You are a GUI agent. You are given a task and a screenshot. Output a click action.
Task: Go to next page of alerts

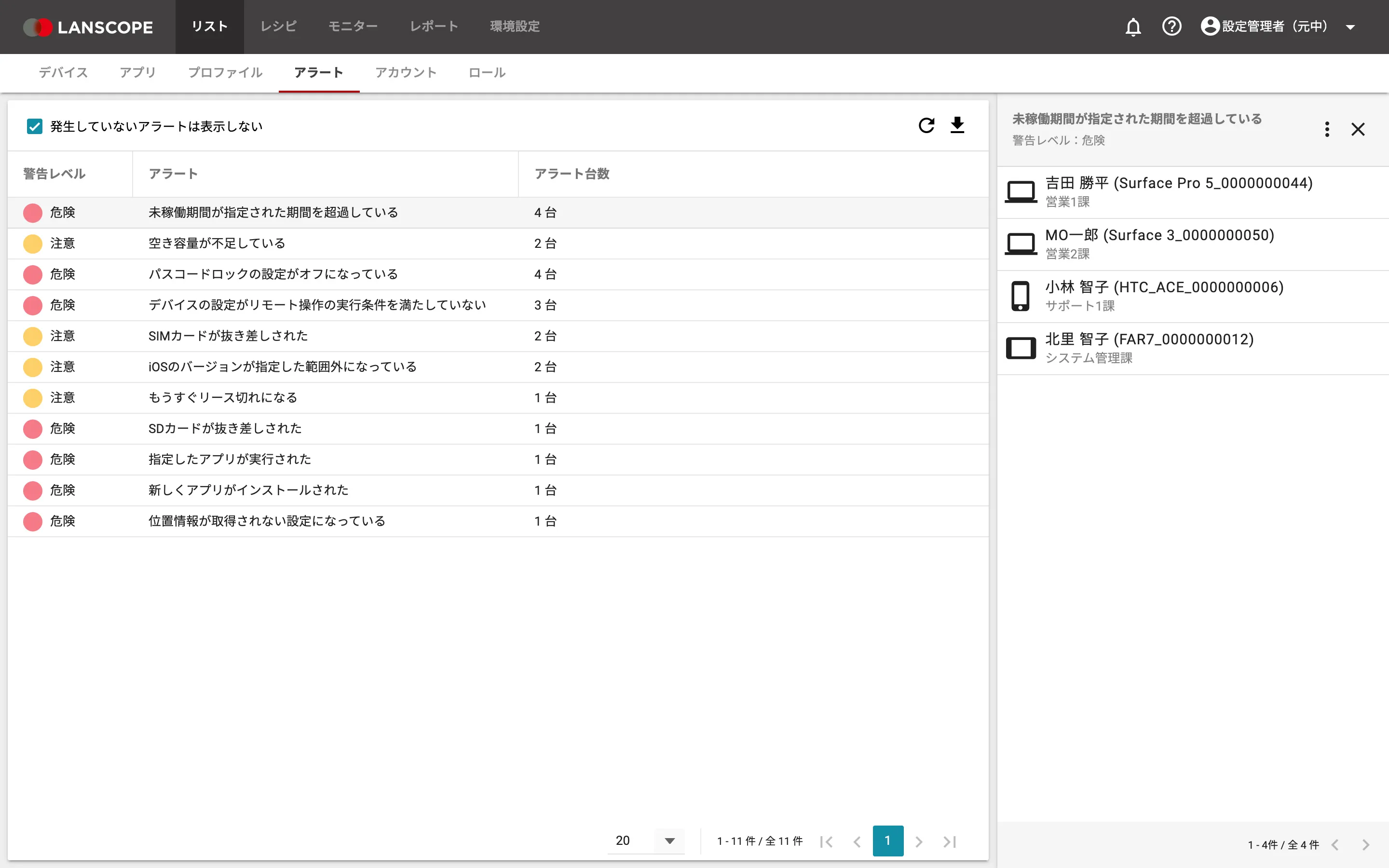pos(919,841)
